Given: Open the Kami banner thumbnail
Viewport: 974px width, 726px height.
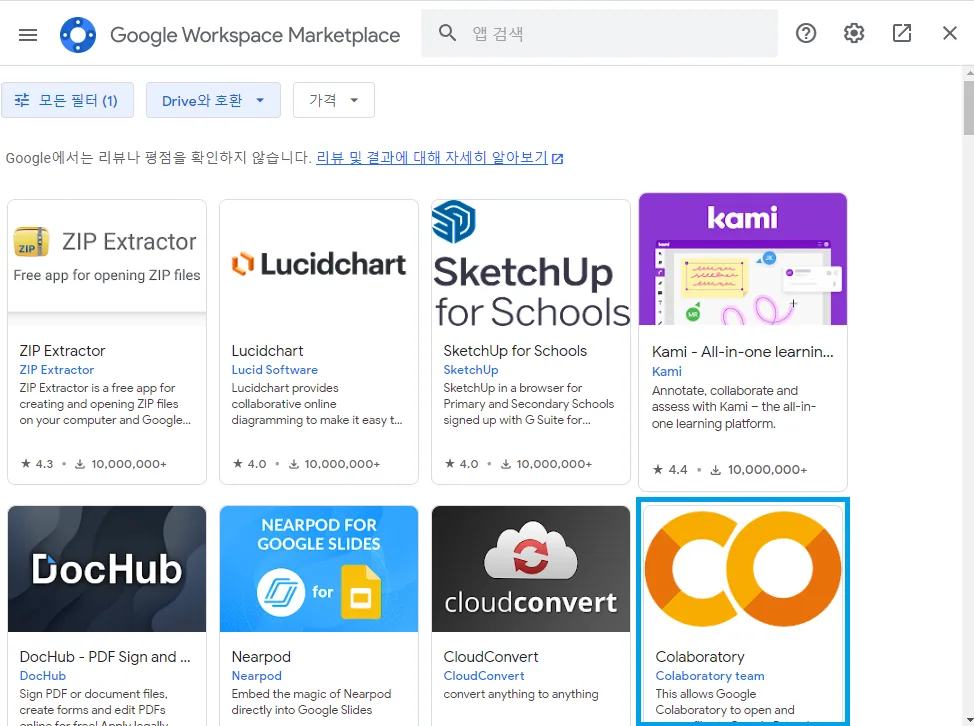Looking at the screenshot, I should click(743, 259).
